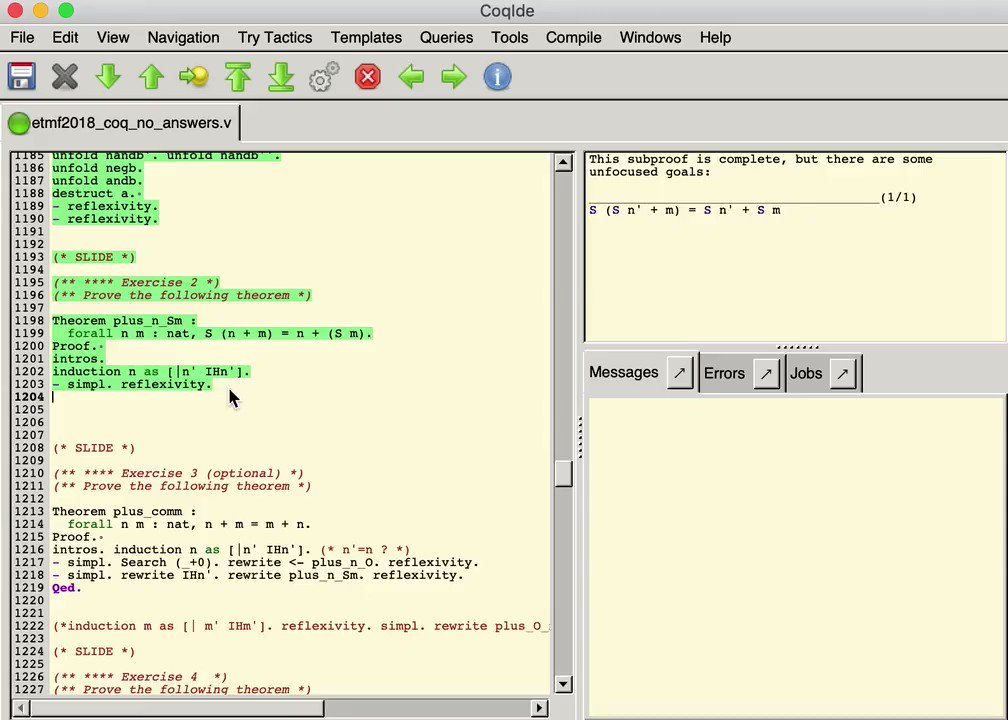Click the gears Fully check icon
This screenshot has width=1008, height=720.
click(x=324, y=76)
